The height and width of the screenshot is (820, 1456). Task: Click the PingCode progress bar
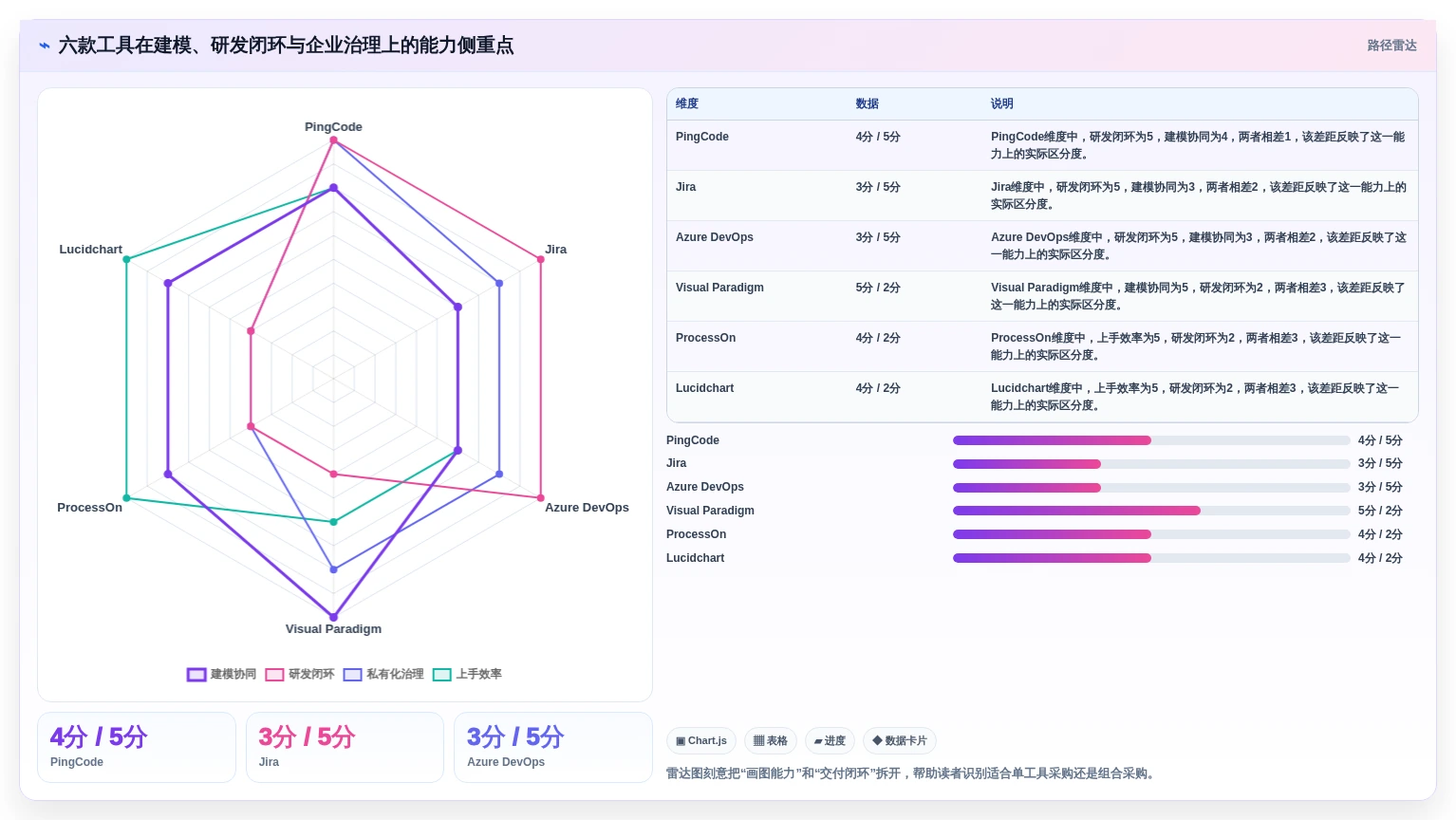pyautogui.click(x=1151, y=440)
